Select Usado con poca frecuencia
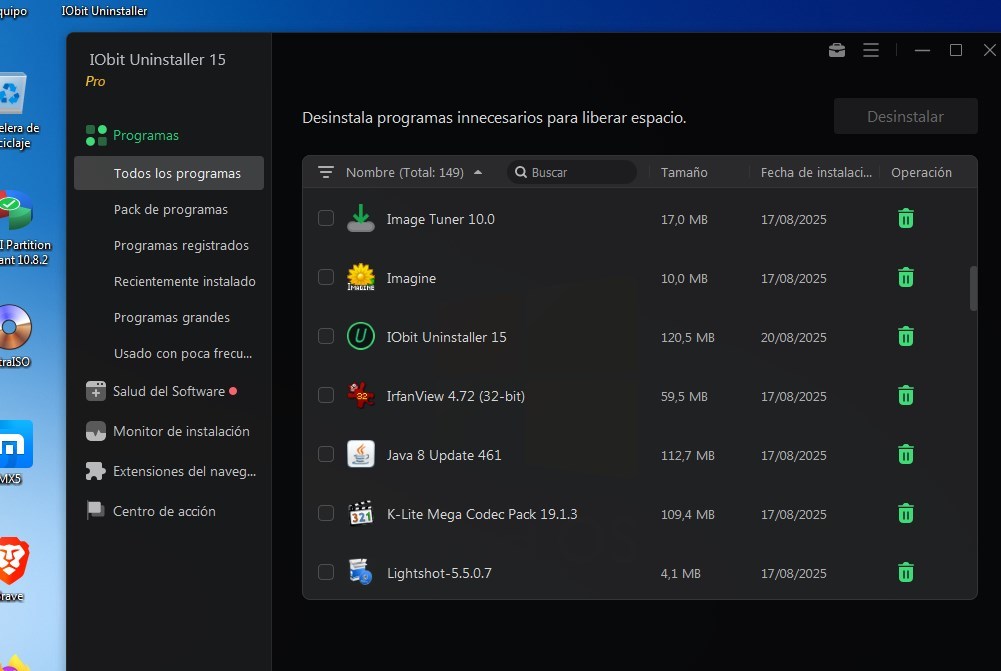The height and width of the screenshot is (671, 1001). coord(183,353)
